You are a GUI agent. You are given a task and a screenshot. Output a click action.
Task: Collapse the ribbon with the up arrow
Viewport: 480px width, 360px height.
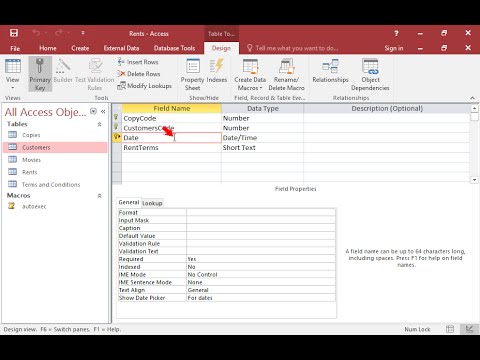(x=472, y=98)
